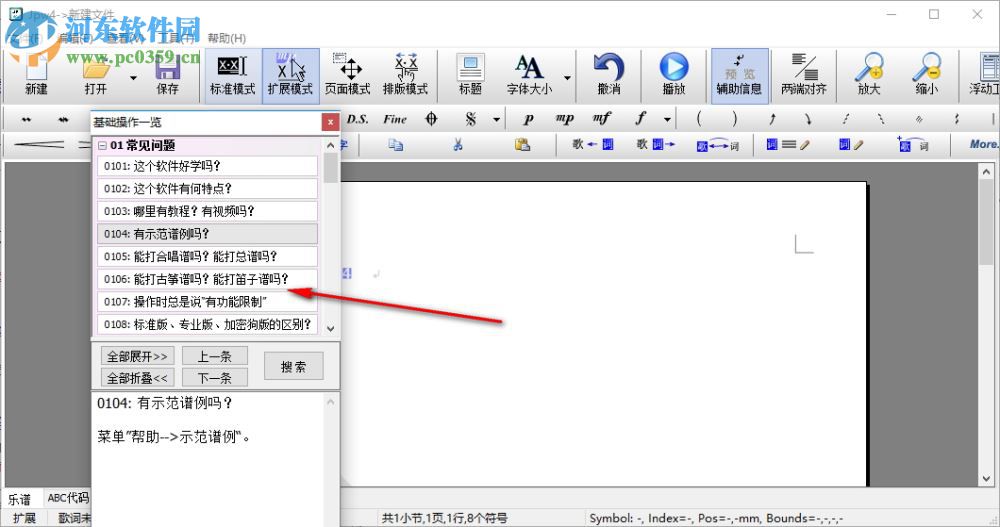This screenshot has height=527, width=1000.
Task: Switch to 排版模式 layout mode
Action: (405, 75)
